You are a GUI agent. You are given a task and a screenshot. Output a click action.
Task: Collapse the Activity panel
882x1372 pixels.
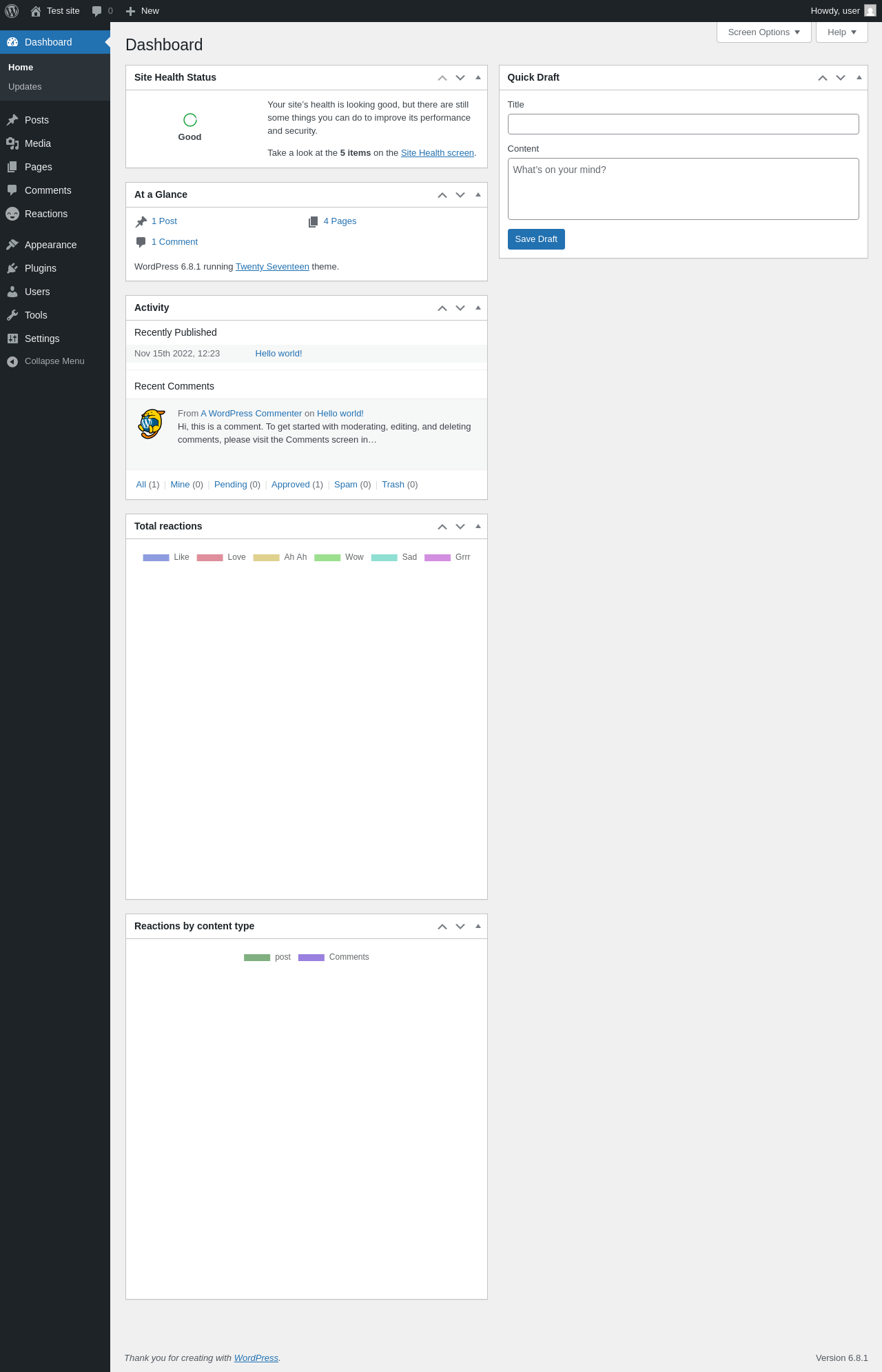pos(478,308)
